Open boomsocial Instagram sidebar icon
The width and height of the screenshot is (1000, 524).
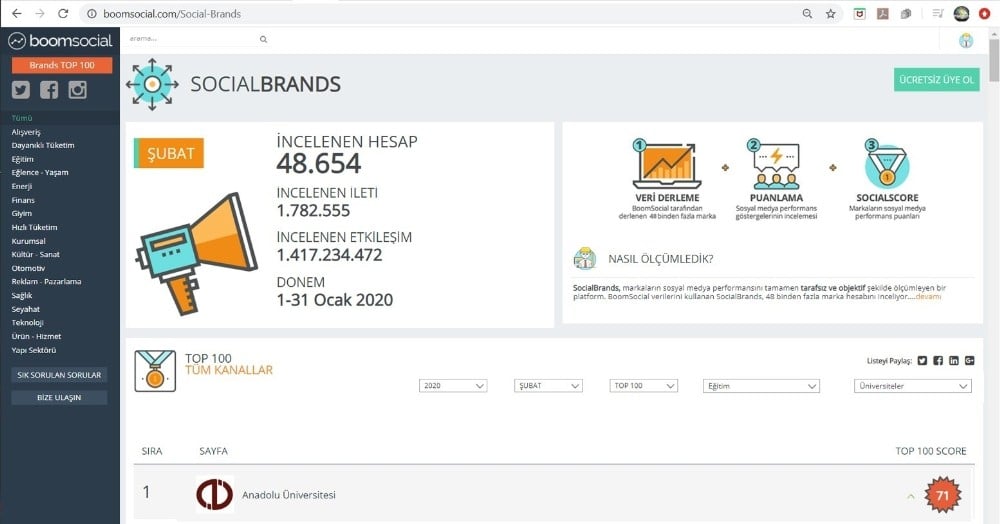pyautogui.click(x=77, y=90)
